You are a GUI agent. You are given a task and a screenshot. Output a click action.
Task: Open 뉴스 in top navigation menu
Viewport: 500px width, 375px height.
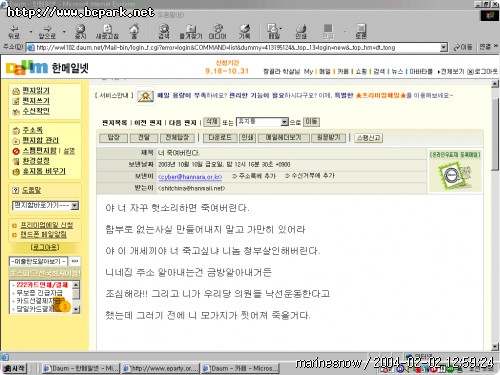tap(397, 71)
